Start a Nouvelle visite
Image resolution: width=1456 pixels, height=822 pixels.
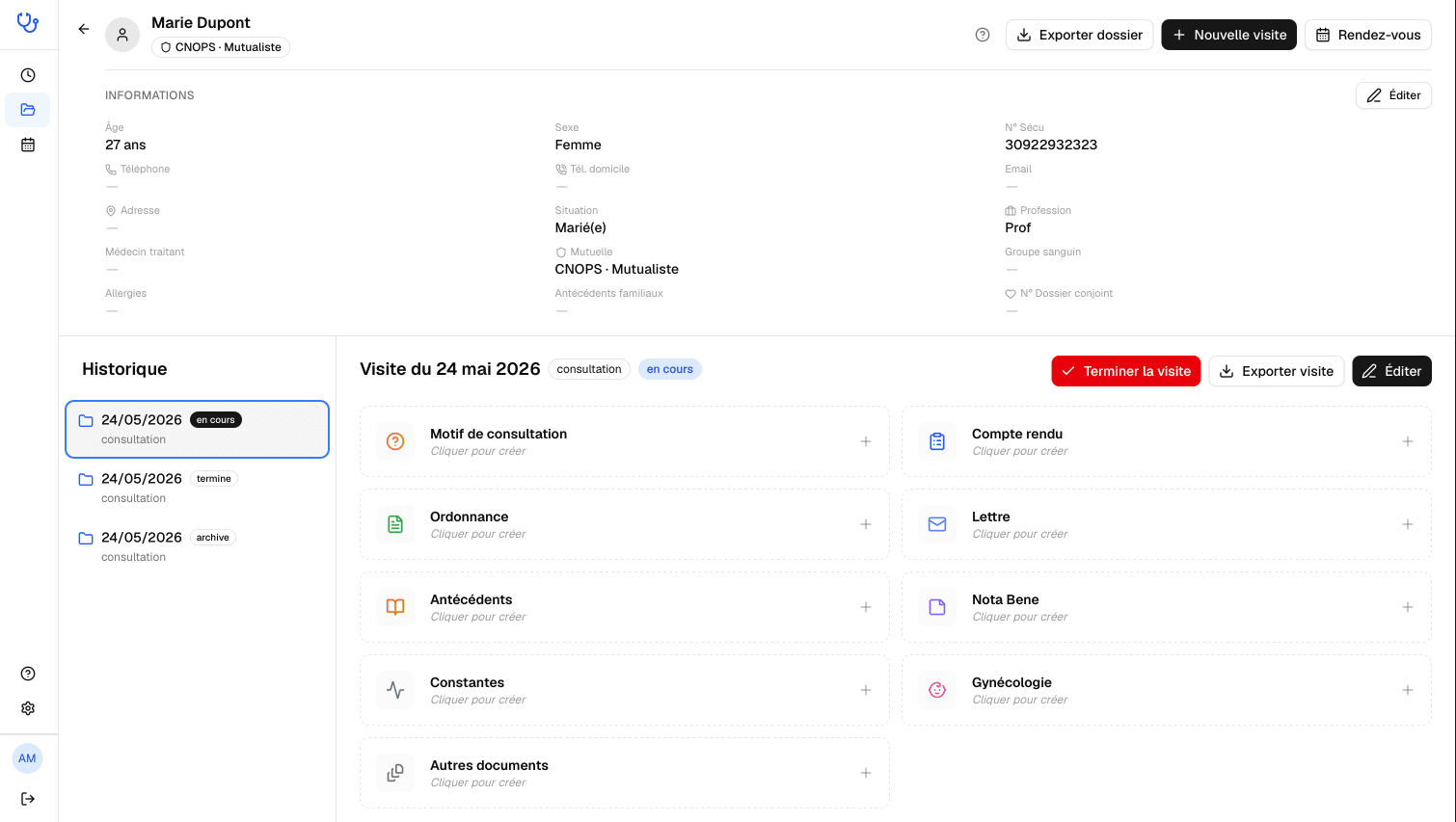click(1229, 35)
